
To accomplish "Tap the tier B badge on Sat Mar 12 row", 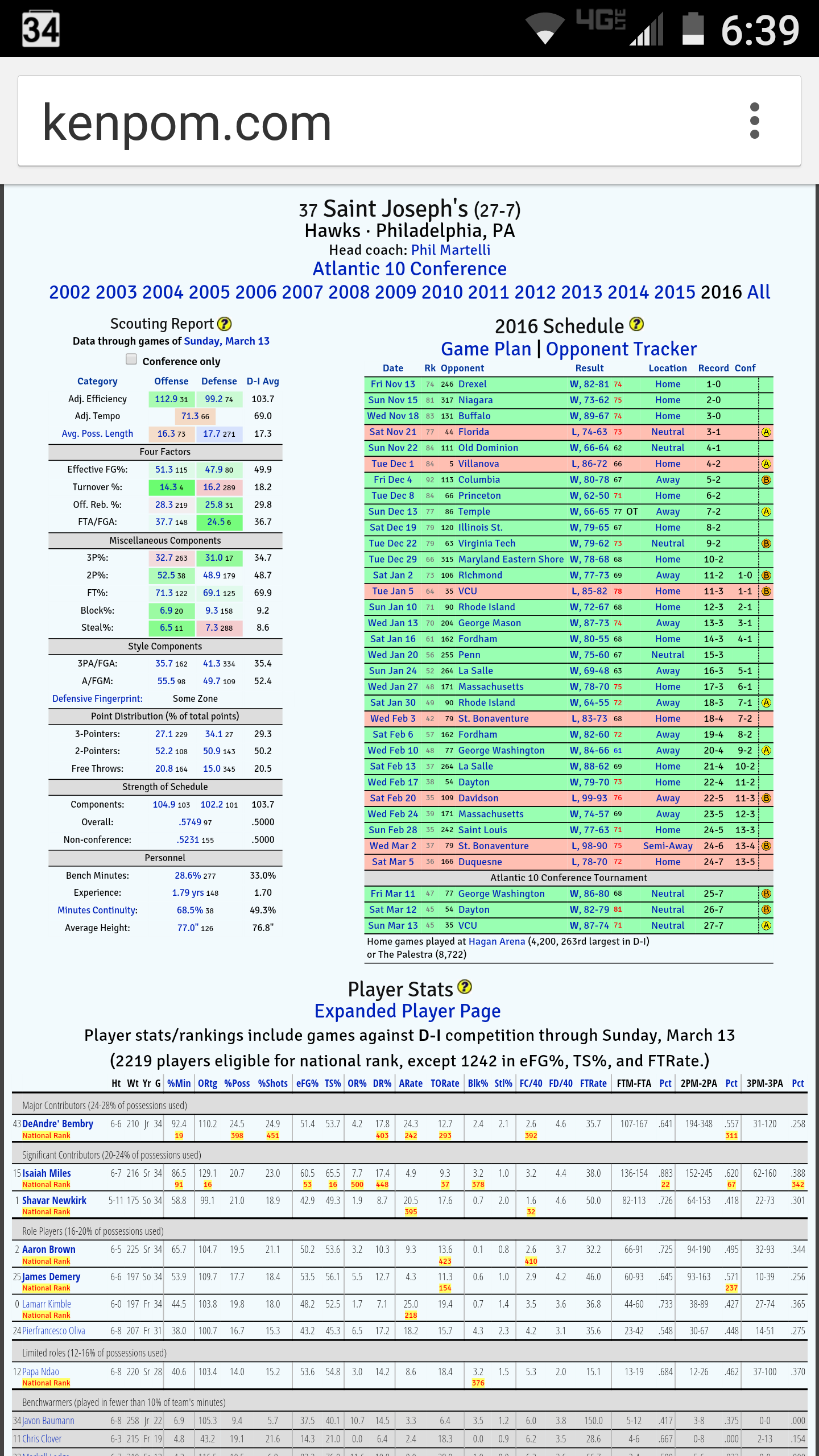I will 766,910.
